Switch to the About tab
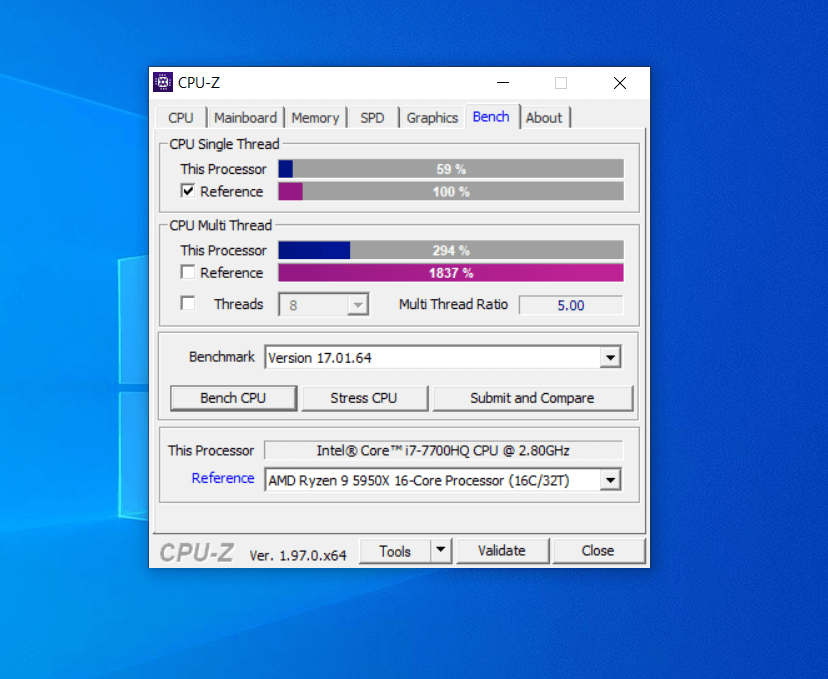 [x=544, y=118]
